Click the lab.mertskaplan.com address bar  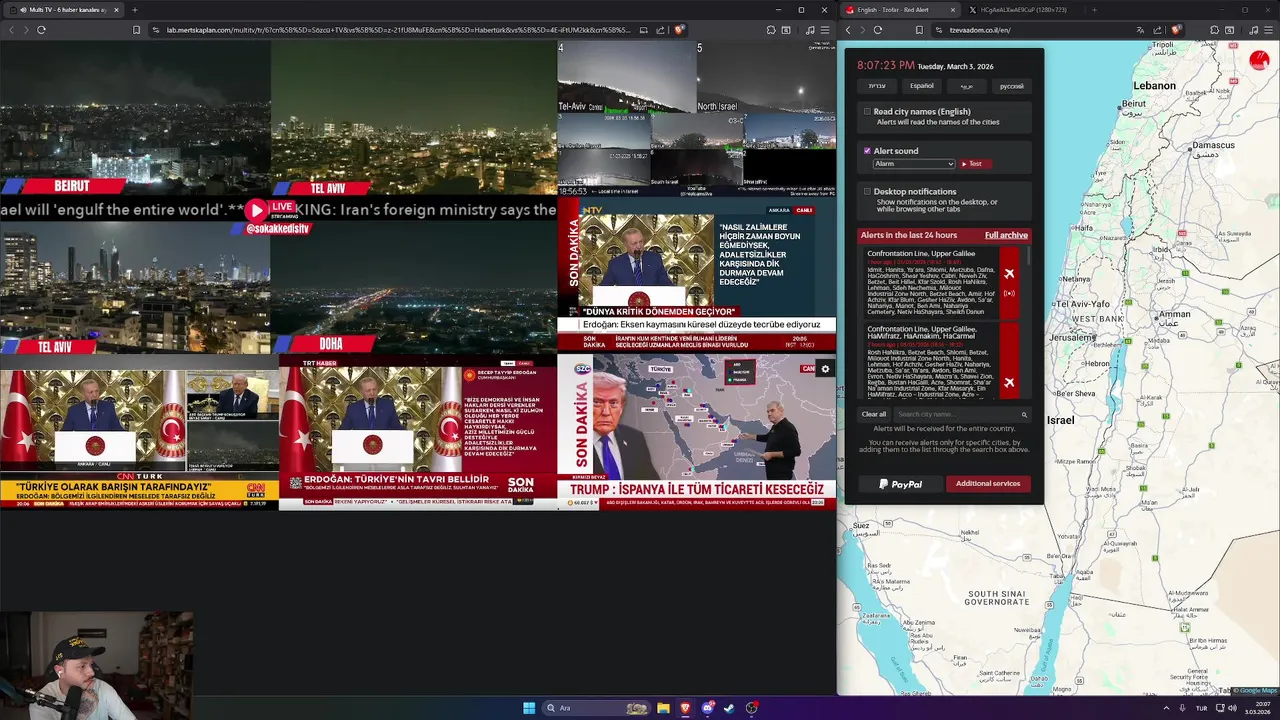pos(400,30)
